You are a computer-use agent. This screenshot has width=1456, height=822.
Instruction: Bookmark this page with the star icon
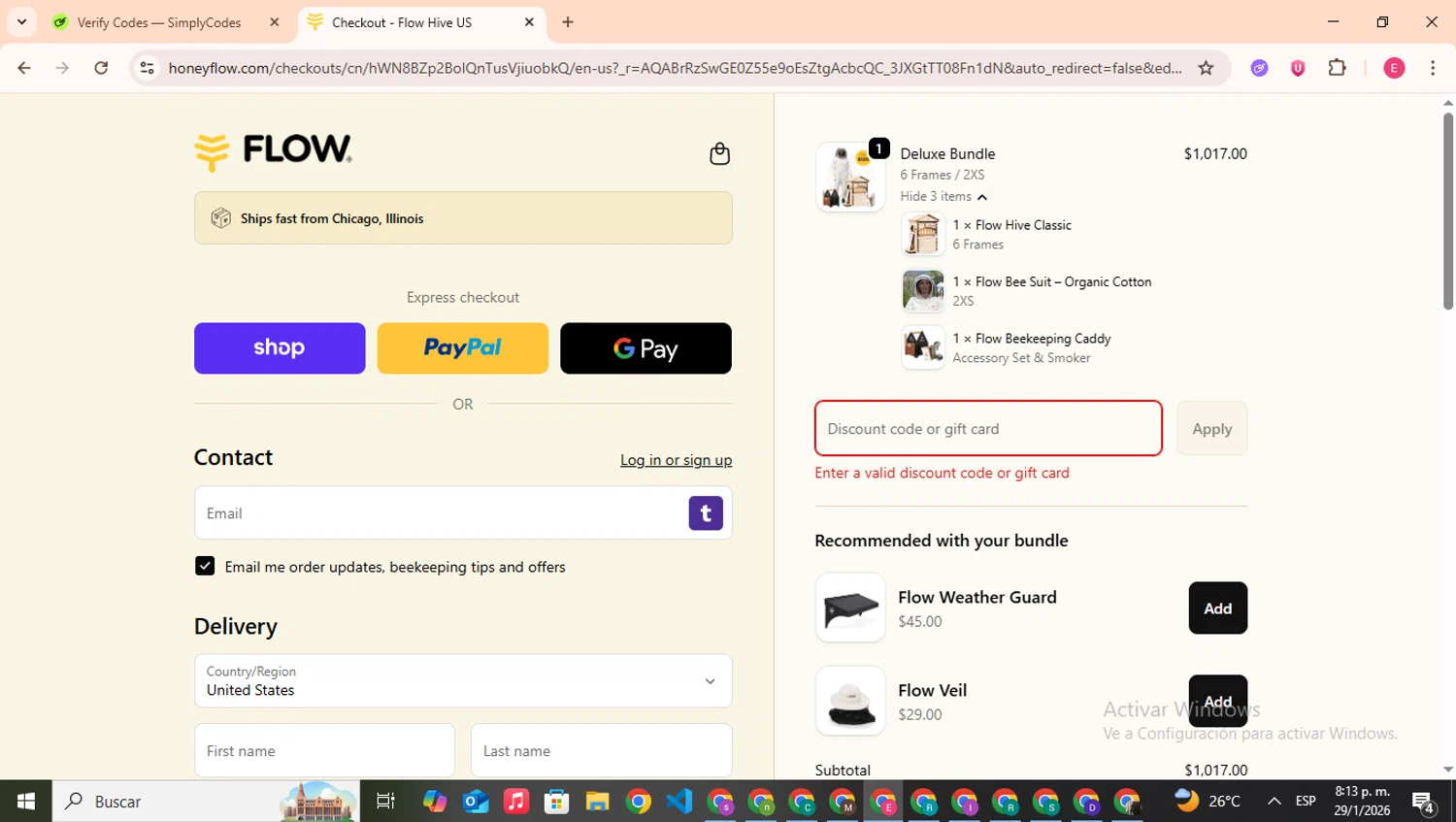(x=1206, y=68)
